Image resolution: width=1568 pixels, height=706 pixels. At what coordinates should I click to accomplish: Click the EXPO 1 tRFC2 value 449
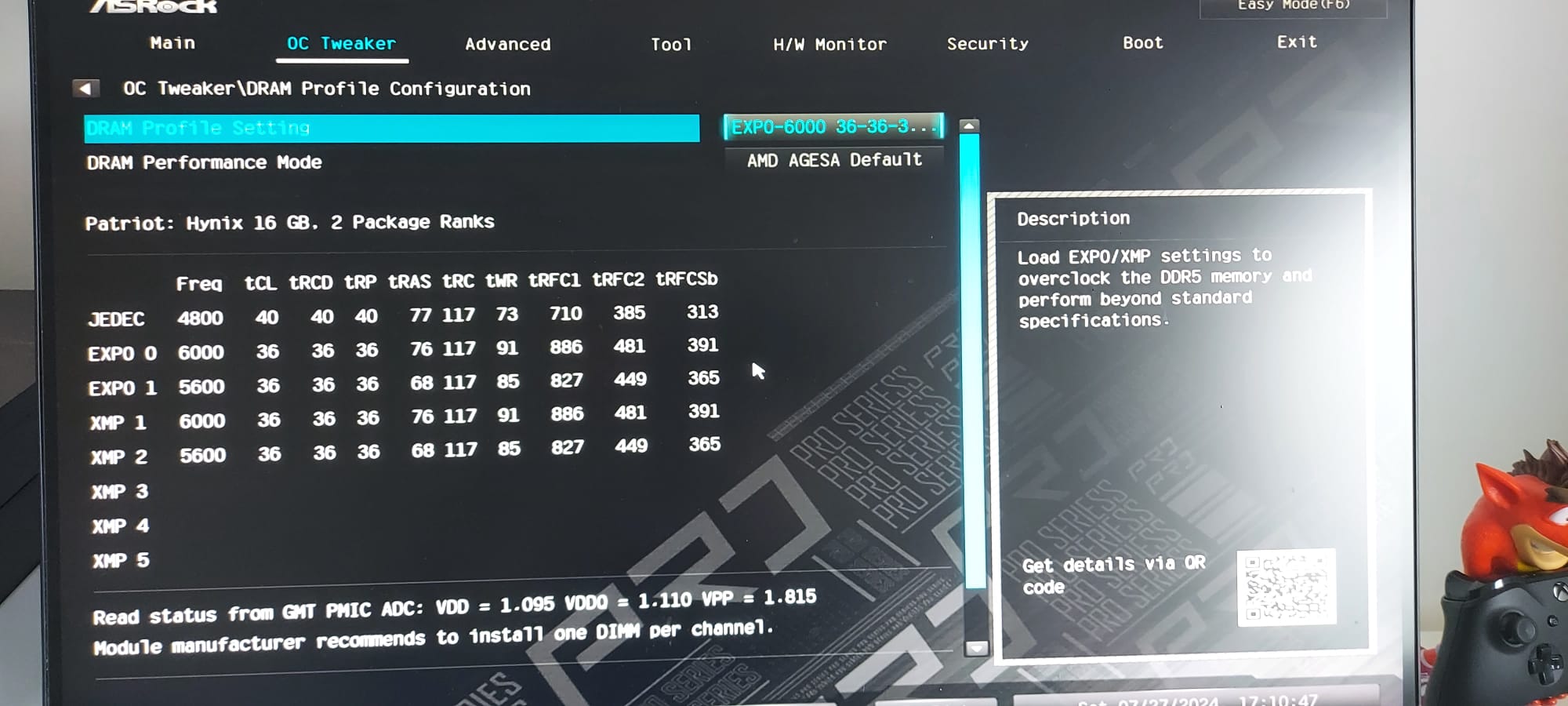(630, 380)
